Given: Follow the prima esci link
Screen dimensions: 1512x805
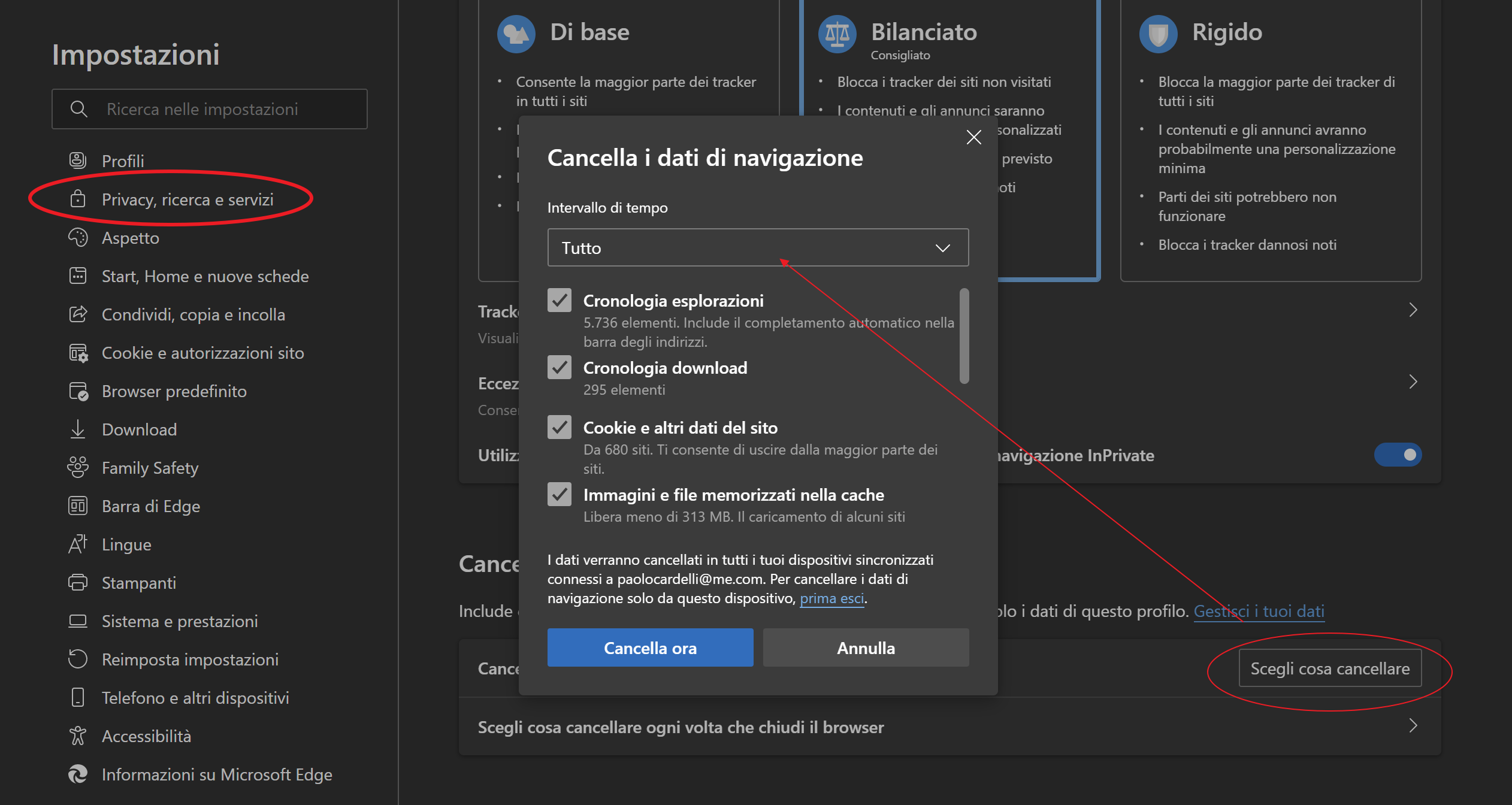Looking at the screenshot, I should tap(832, 598).
